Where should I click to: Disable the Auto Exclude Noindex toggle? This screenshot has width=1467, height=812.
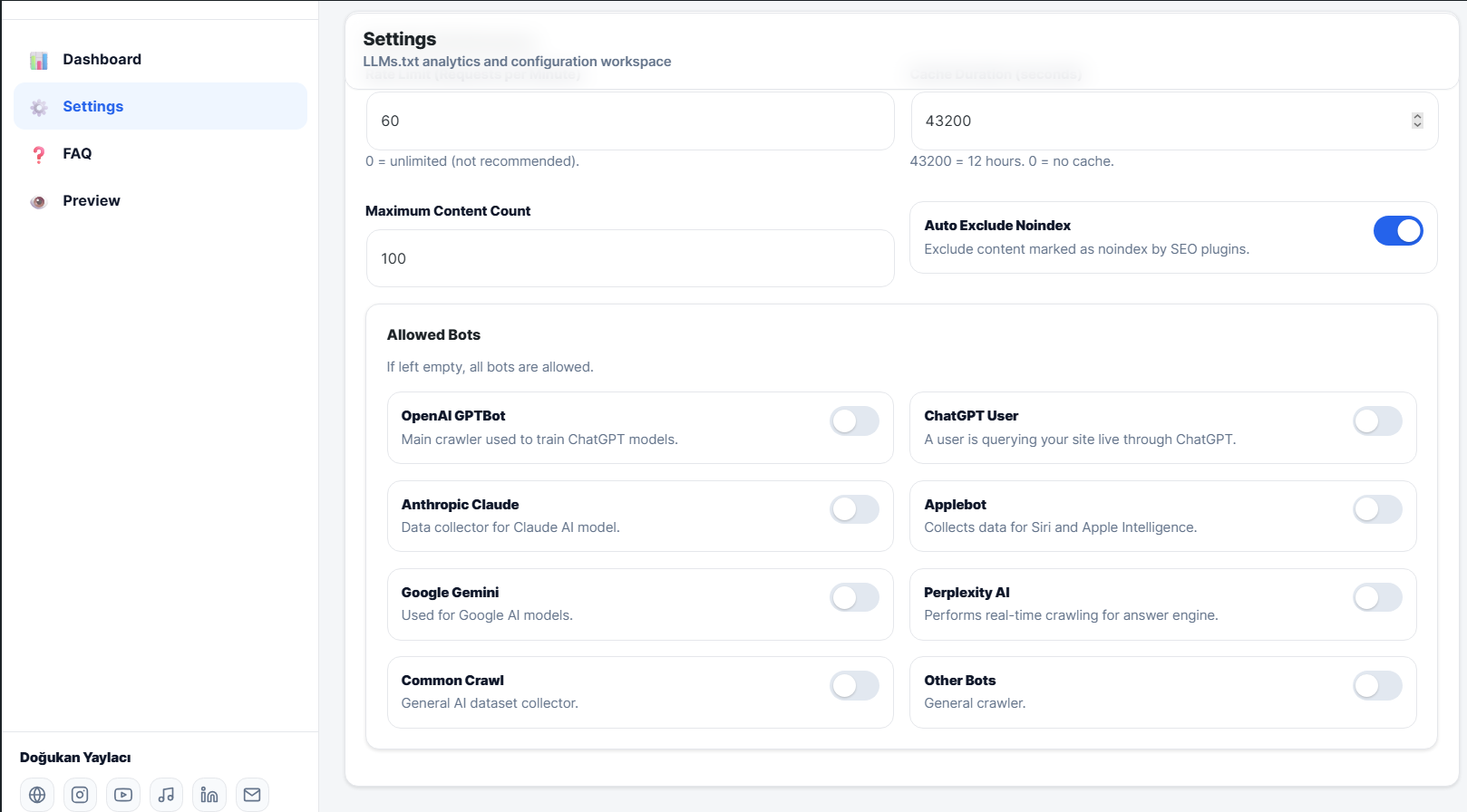[x=1398, y=231]
